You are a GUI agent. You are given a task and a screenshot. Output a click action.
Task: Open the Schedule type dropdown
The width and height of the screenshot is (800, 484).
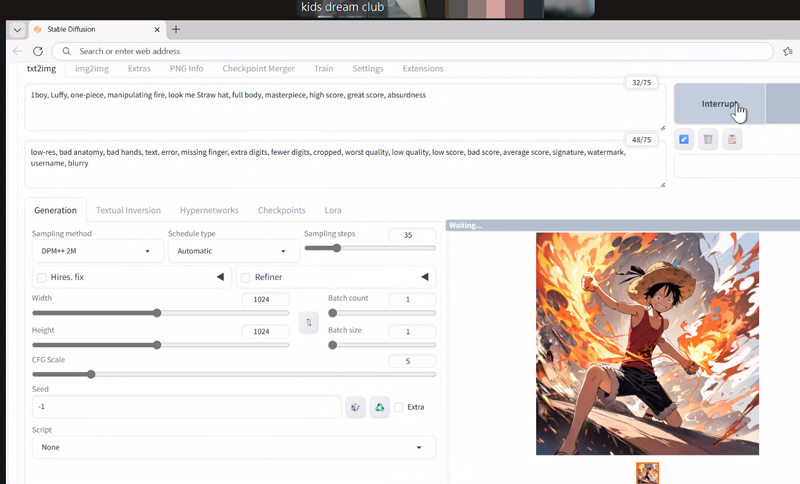click(233, 251)
